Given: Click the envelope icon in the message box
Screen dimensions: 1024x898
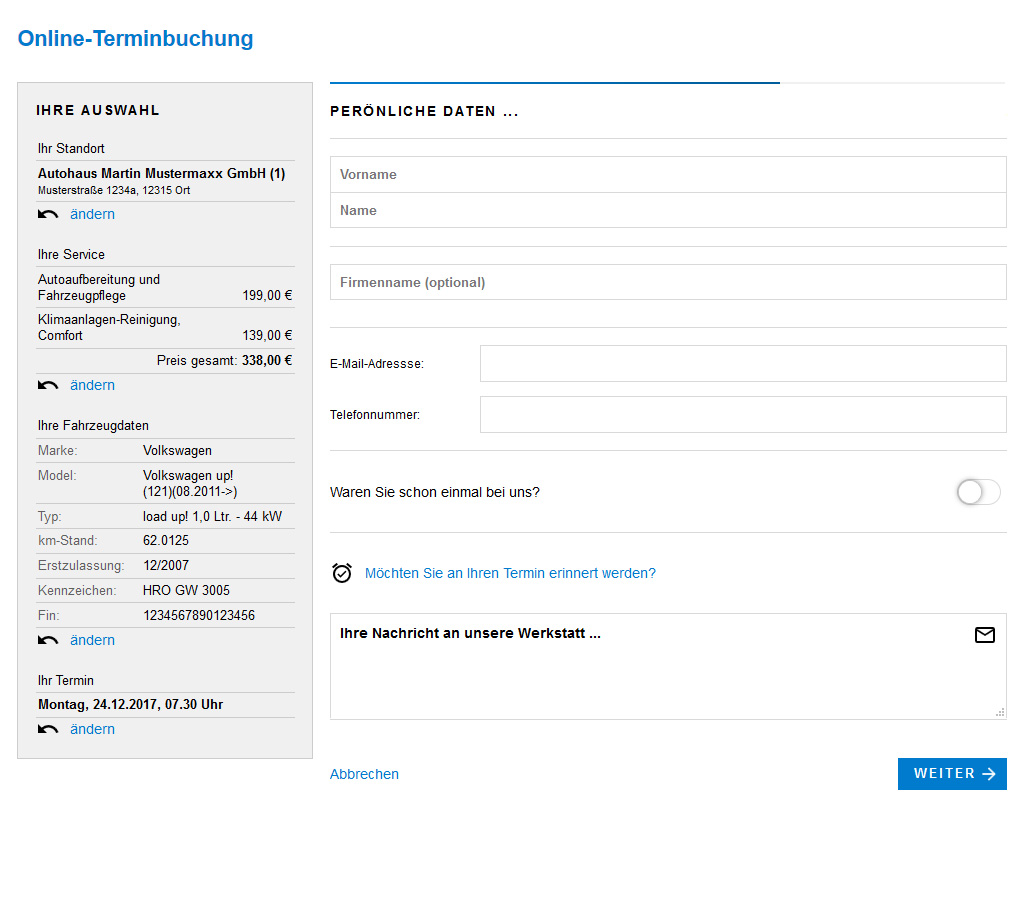Looking at the screenshot, I should coord(984,635).
